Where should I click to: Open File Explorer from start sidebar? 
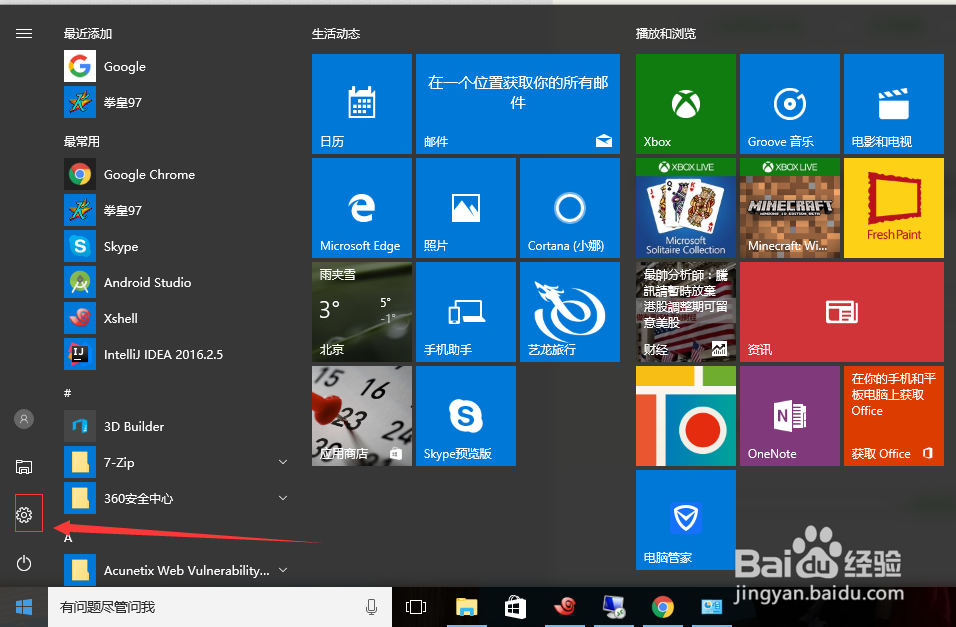(x=24, y=467)
